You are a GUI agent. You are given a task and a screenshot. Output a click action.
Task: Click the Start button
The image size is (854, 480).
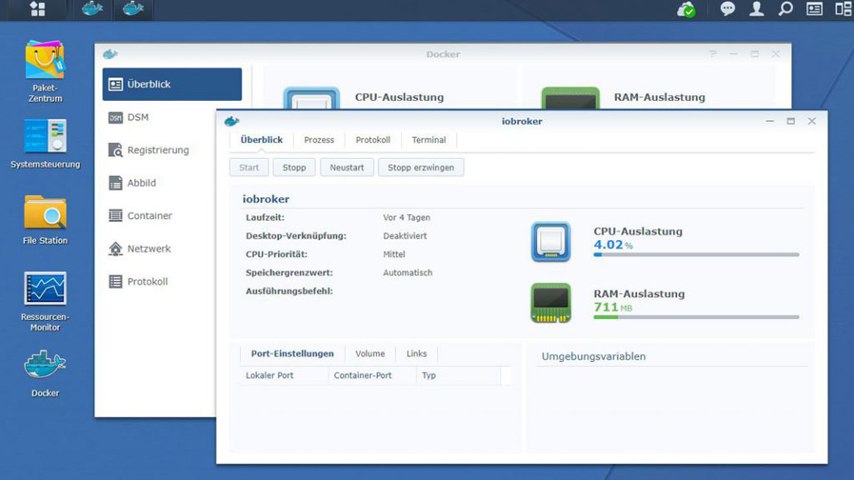[x=249, y=167]
